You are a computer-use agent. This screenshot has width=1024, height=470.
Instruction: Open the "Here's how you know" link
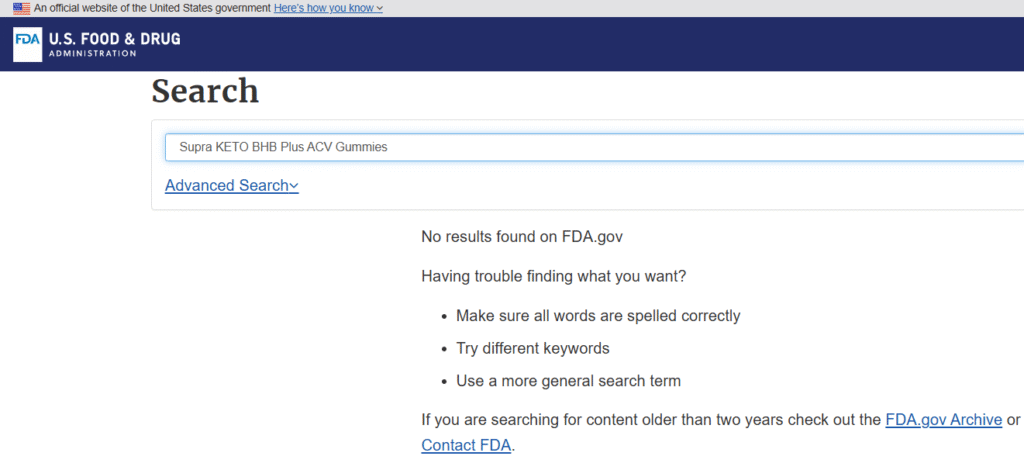click(x=324, y=8)
